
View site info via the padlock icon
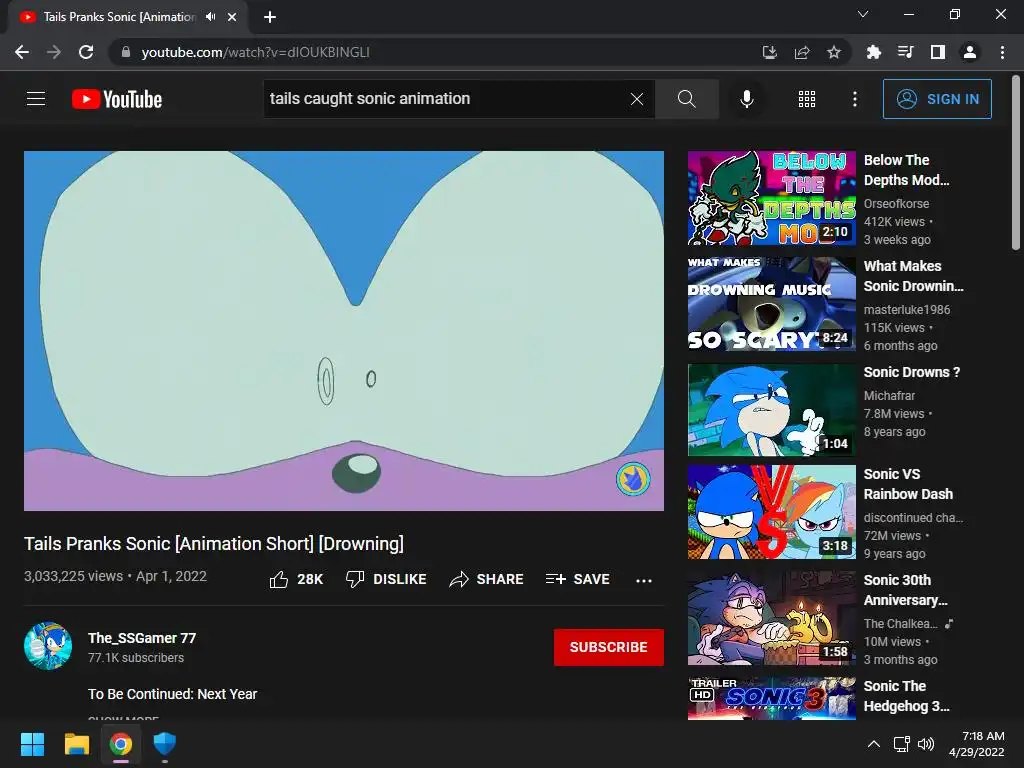pos(126,52)
